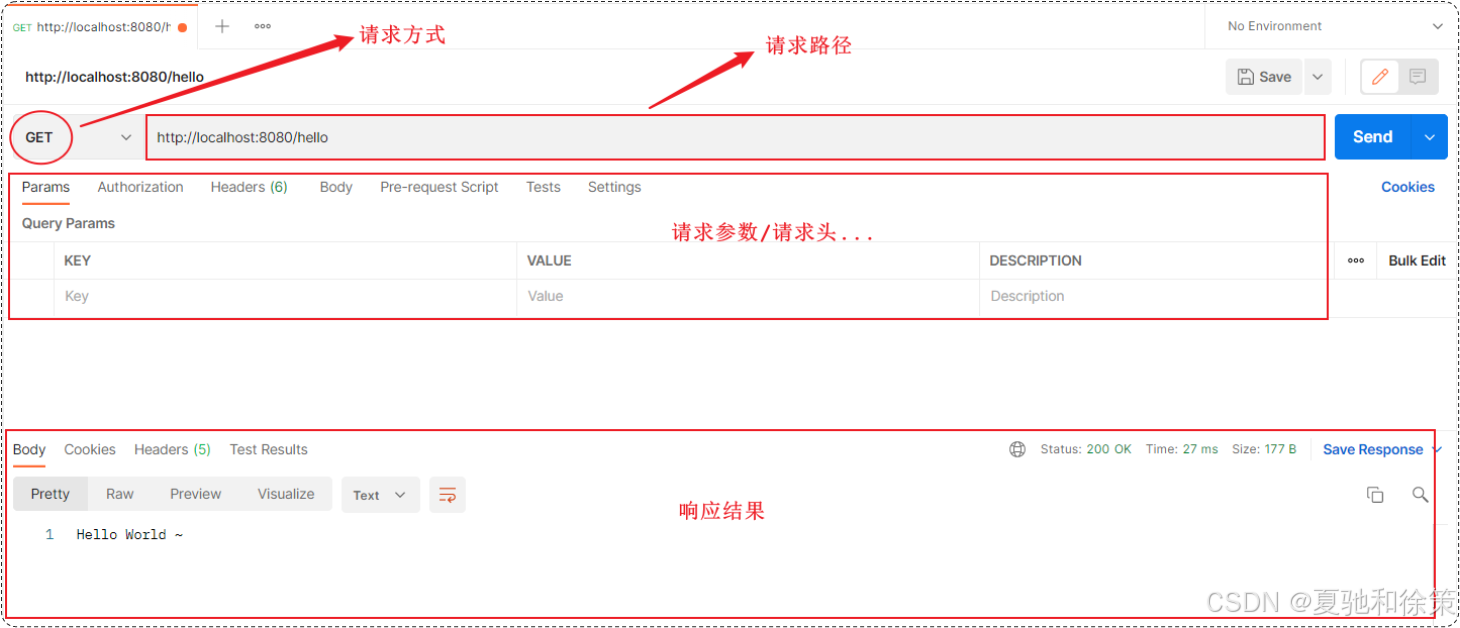Open the Text response format dropdown
This screenshot has height=628, width=1460.
click(x=380, y=494)
